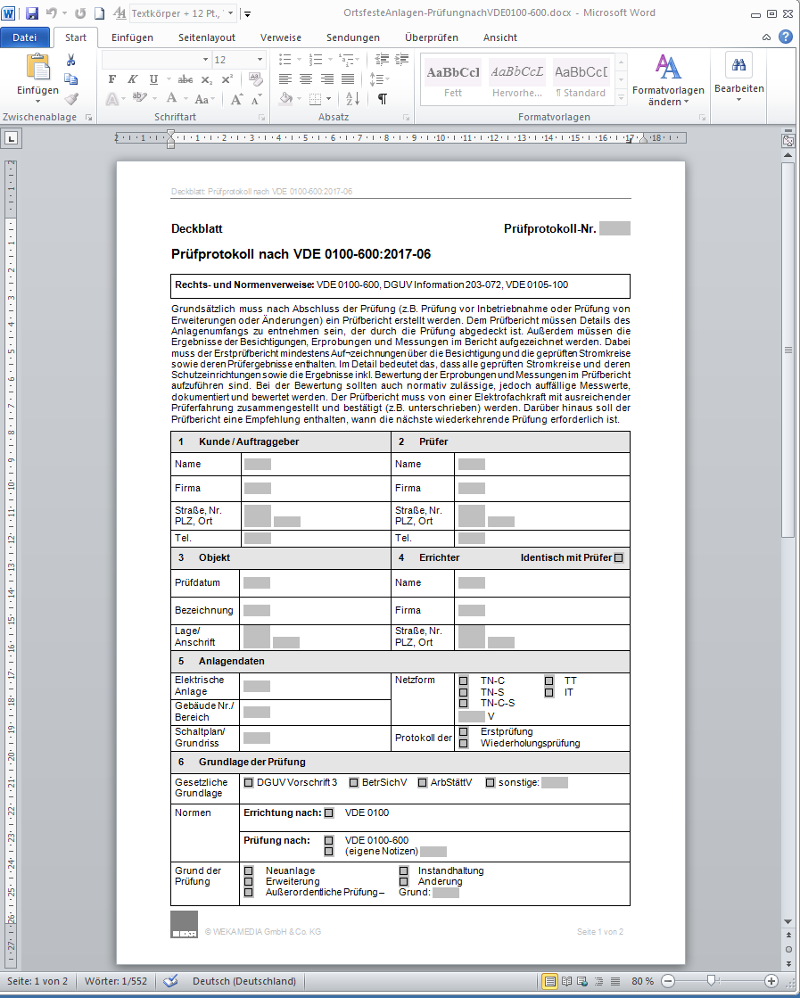Check the Instandhaltung checkbox
The width and height of the screenshot is (800, 998).
pyautogui.click(x=404, y=871)
